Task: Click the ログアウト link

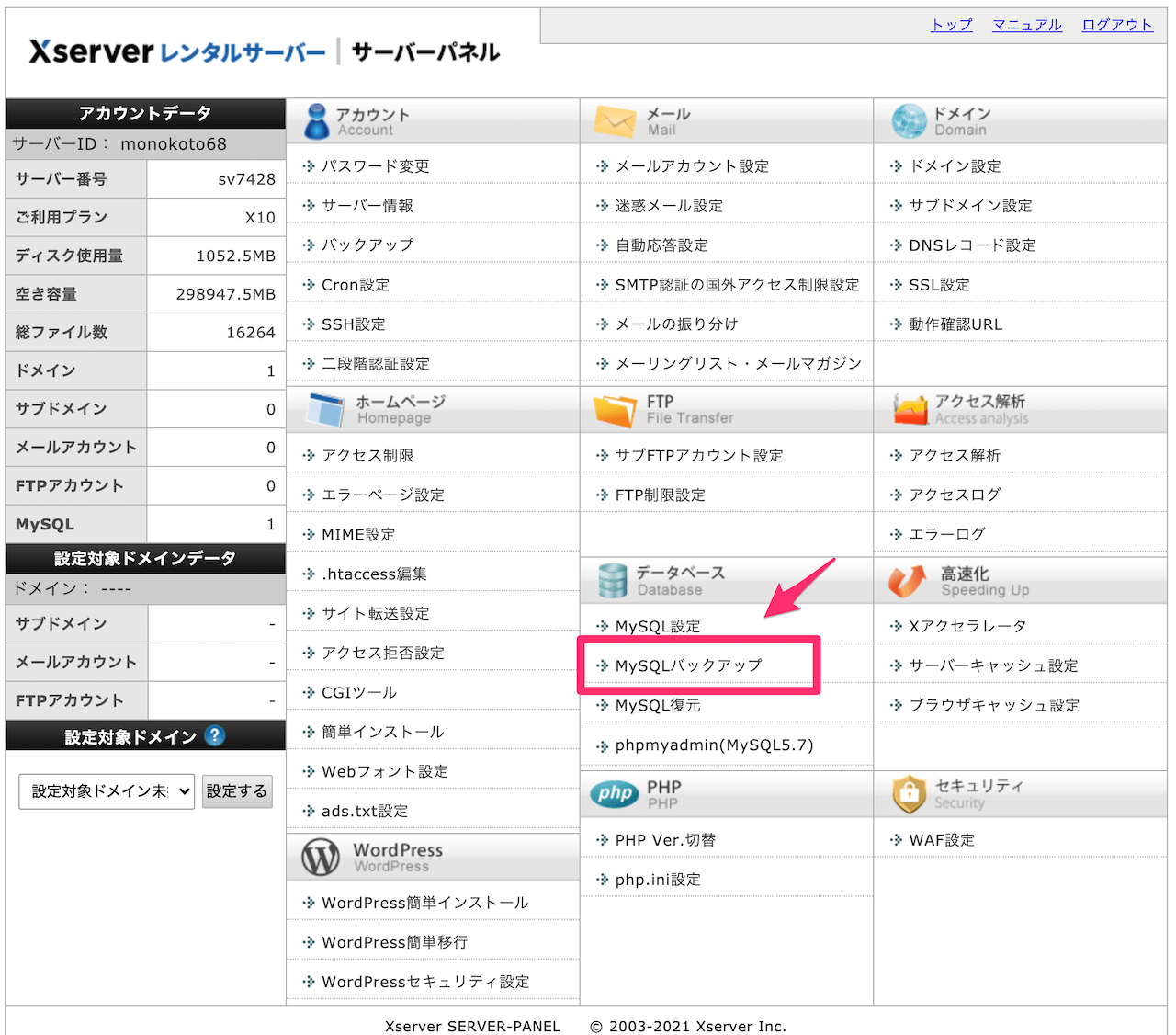Action: click(x=1117, y=25)
